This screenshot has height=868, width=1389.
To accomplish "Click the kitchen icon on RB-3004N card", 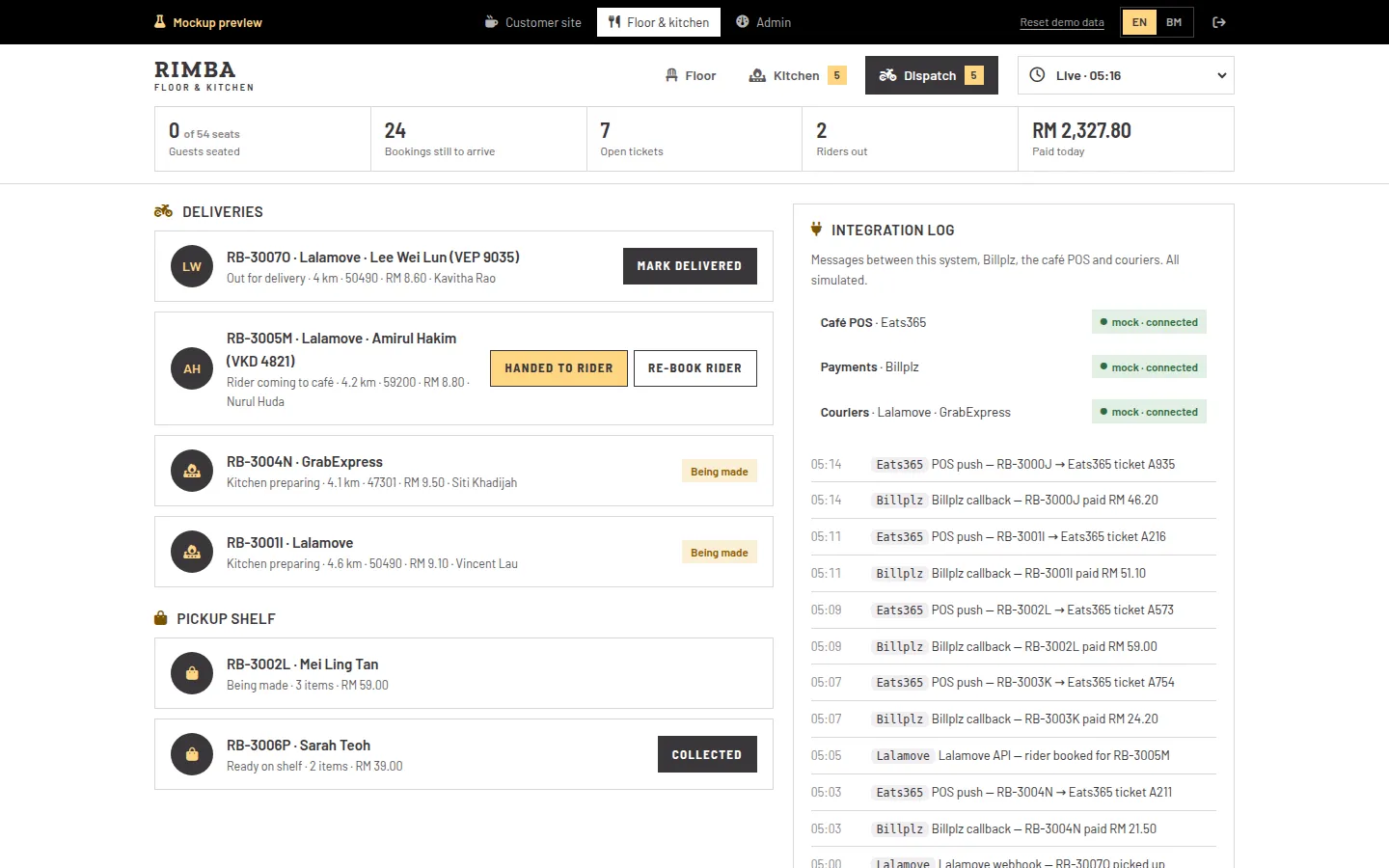I will (x=192, y=471).
